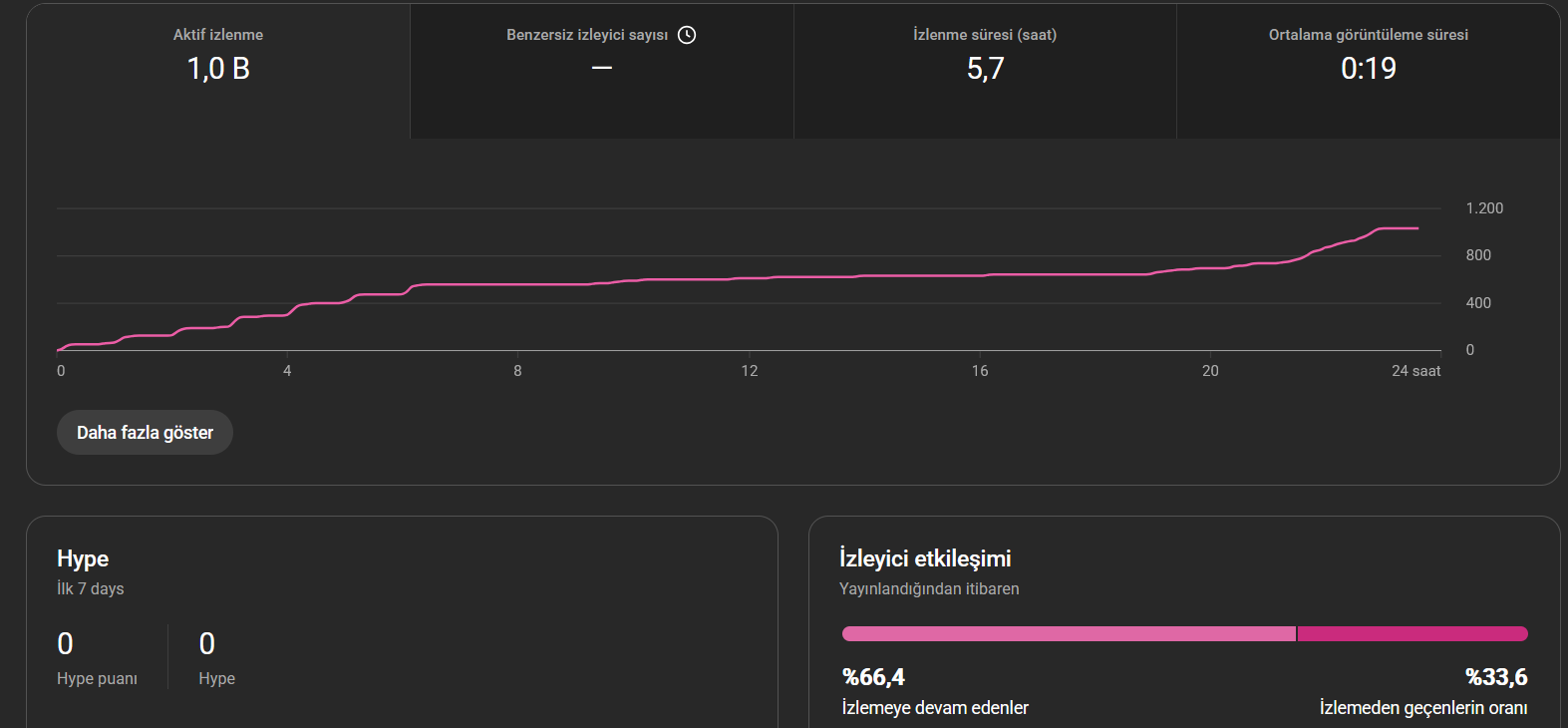1568x728 pixels.
Task: Click the Daha fazla göster button
Action: tap(145, 433)
